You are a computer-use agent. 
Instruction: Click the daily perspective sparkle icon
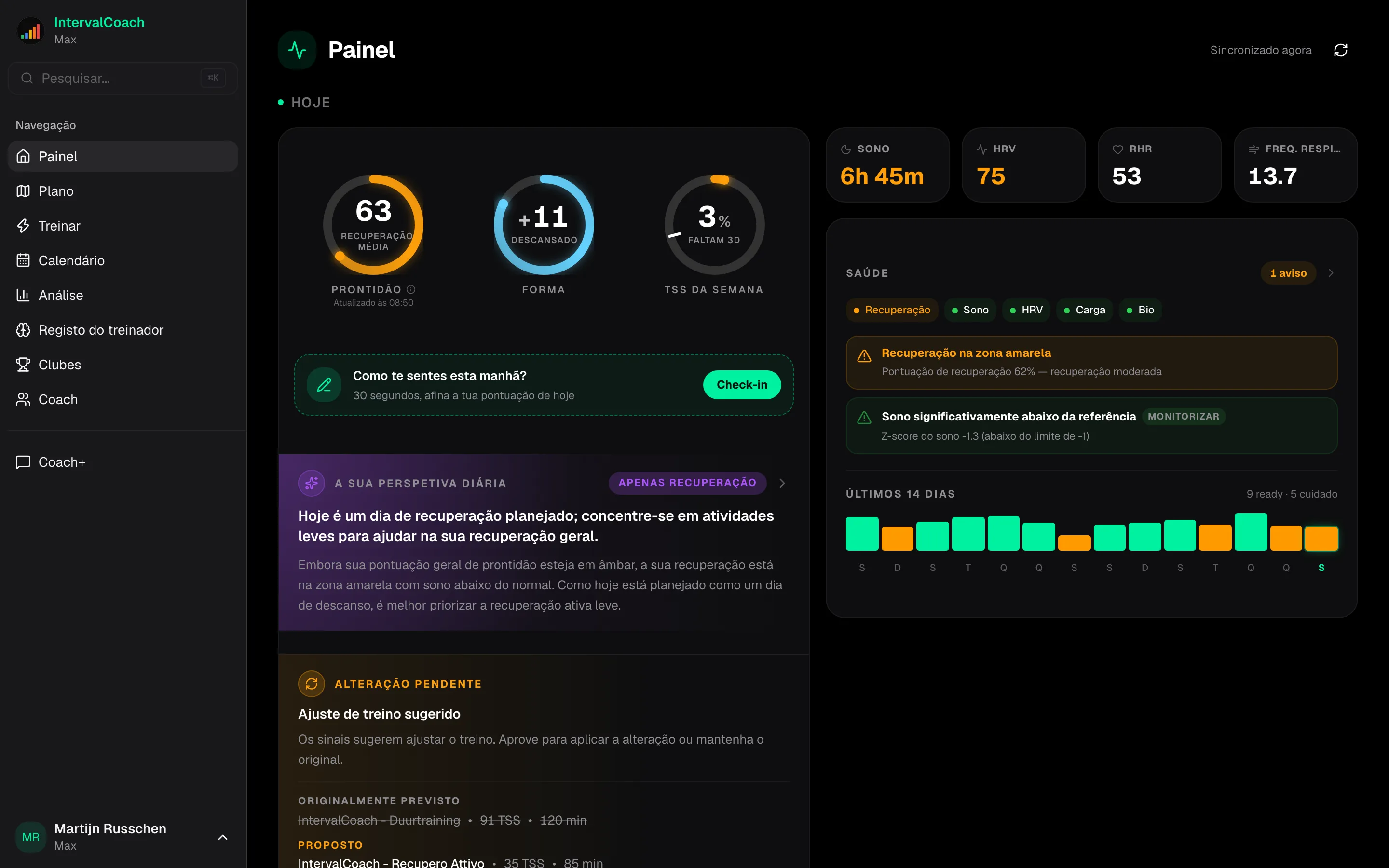coord(312,483)
